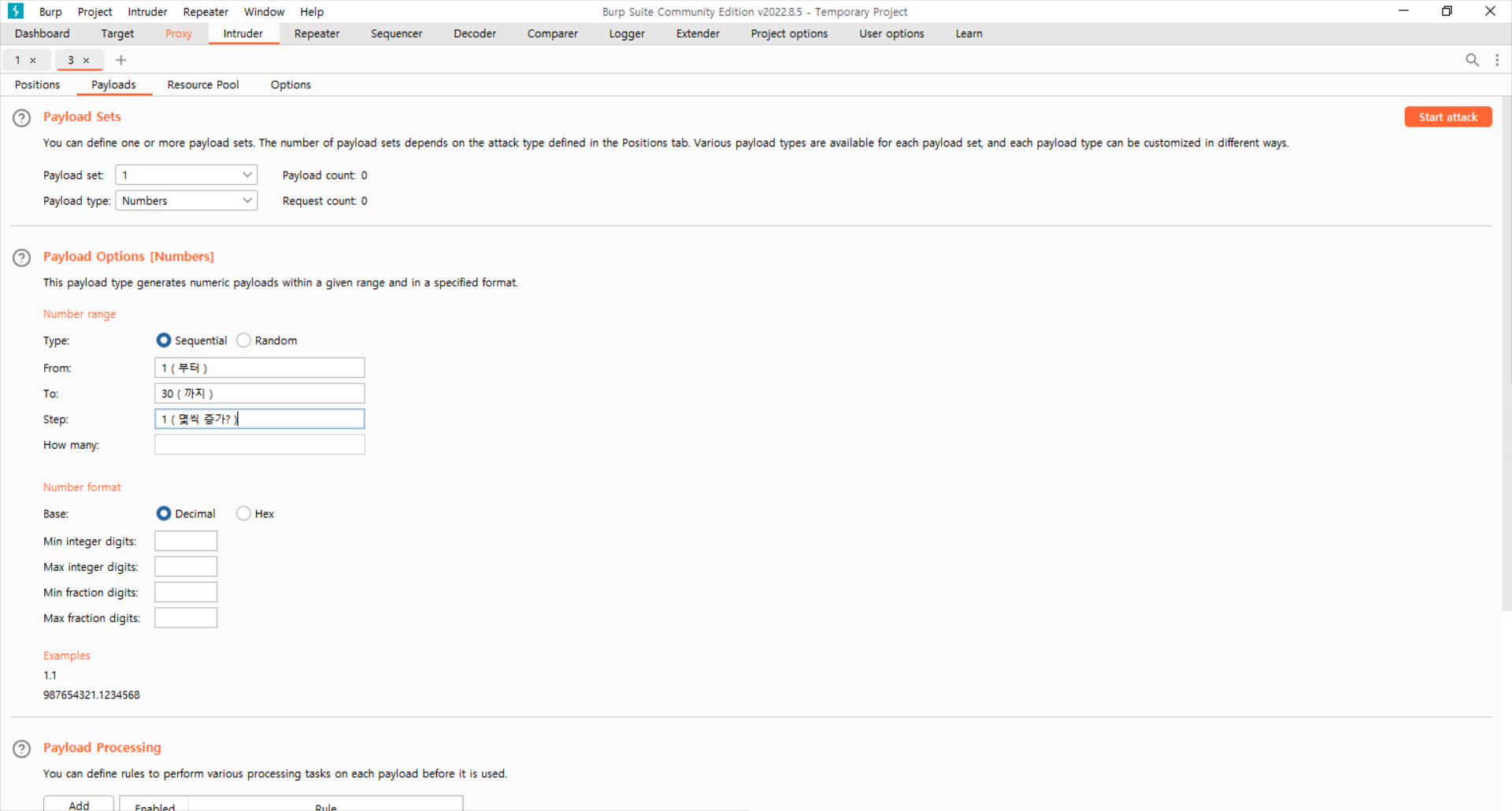Screen dimensions: 1512x811
Task: Click the To number field
Action: point(260,394)
